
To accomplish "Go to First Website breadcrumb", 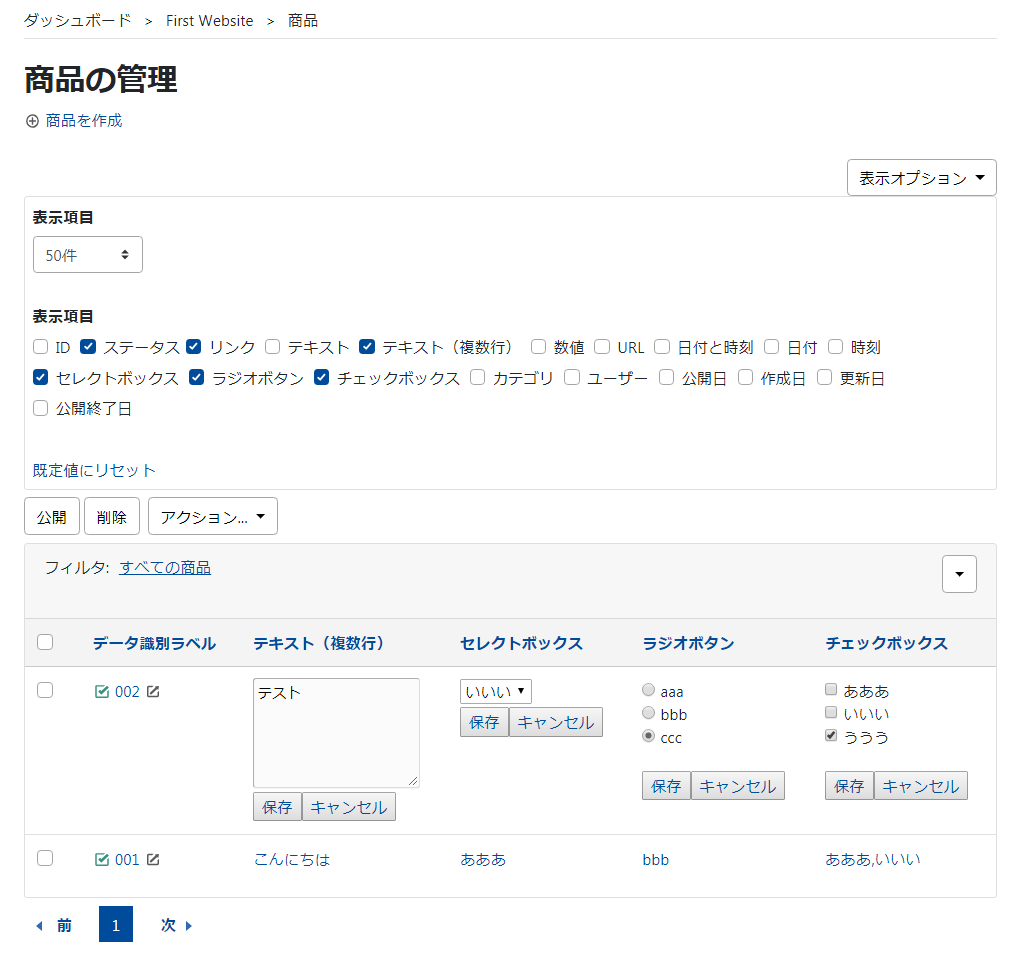I will [210, 21].
